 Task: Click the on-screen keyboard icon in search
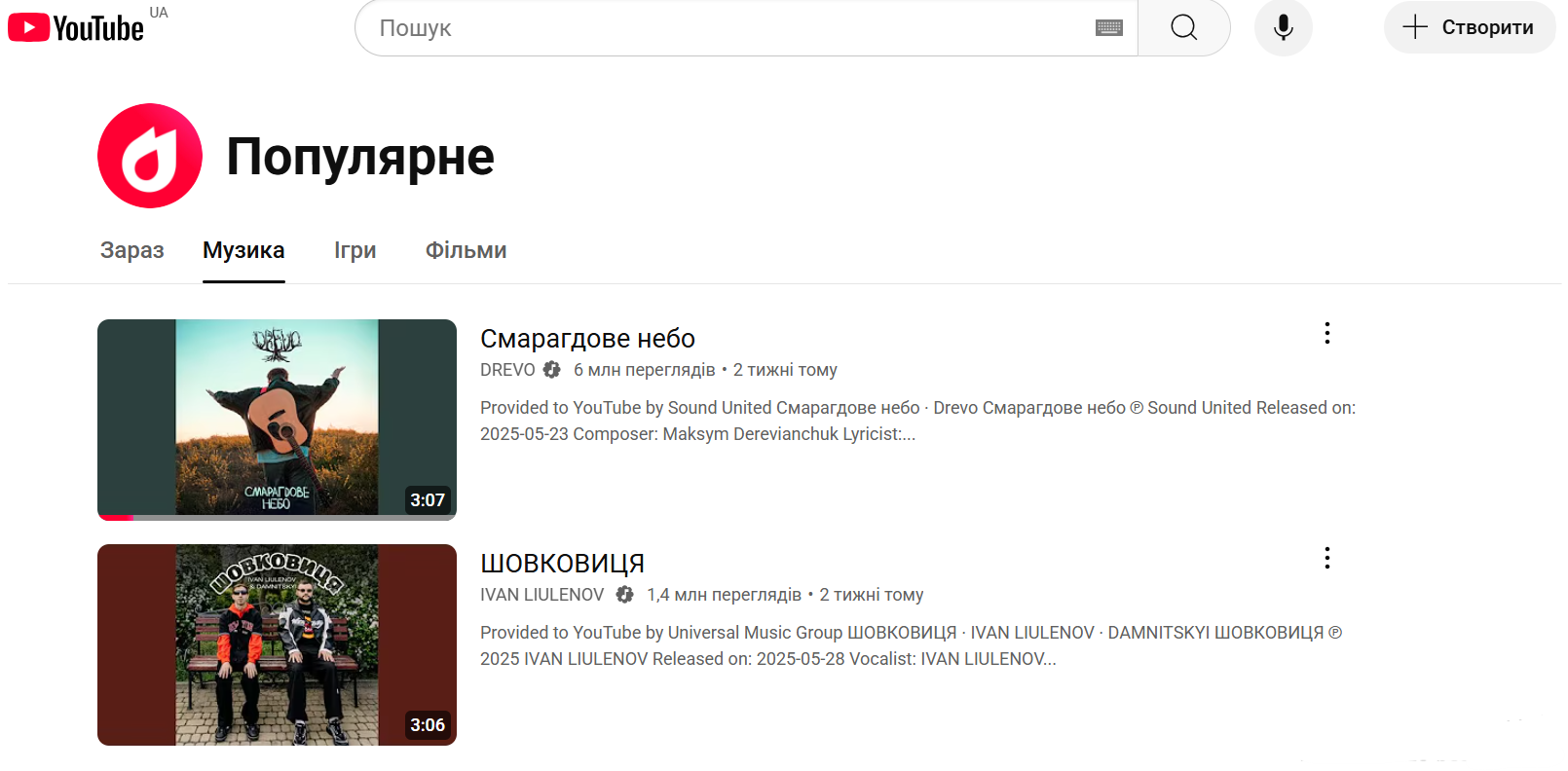(1108, 28)
